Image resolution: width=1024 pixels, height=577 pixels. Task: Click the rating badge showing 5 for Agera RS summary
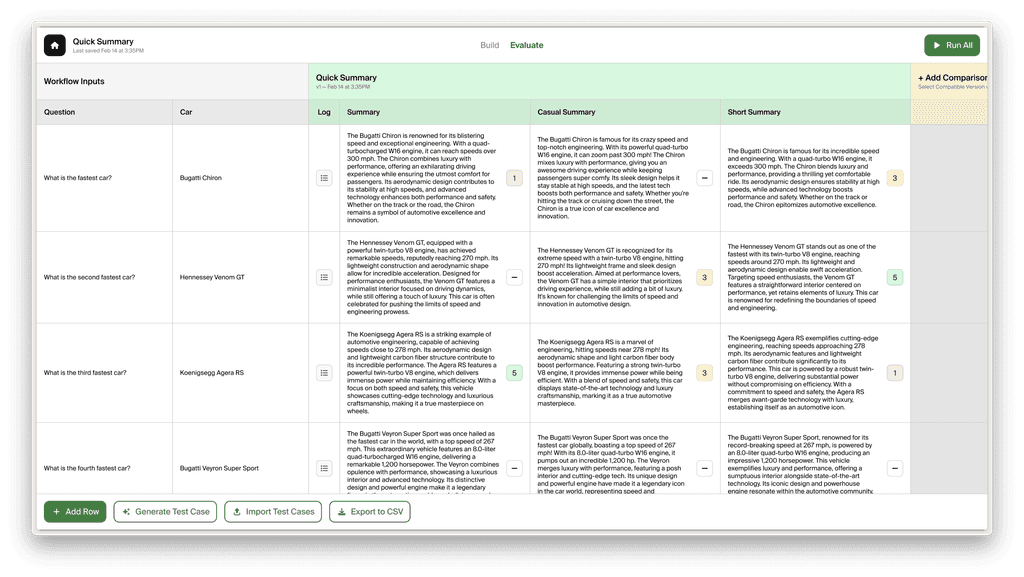pos(514,372)
